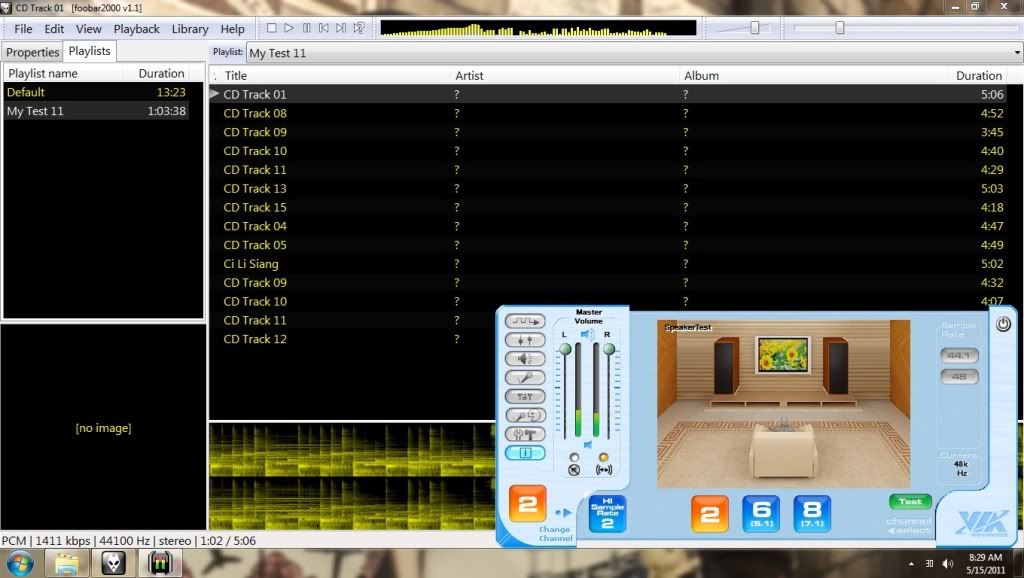This screenshot has width=1024, height=578.
Task: Click the spectrogram visualization panel
Action: (x=353, y=477)
